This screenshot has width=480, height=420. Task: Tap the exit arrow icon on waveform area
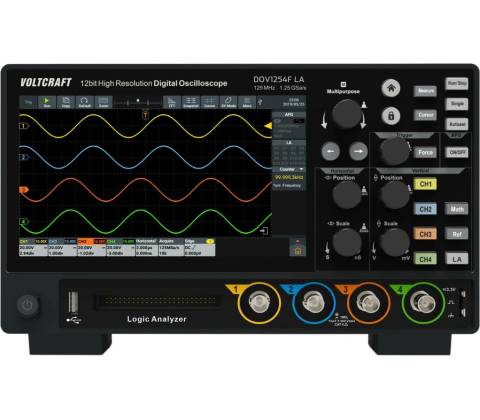(264, 231)
